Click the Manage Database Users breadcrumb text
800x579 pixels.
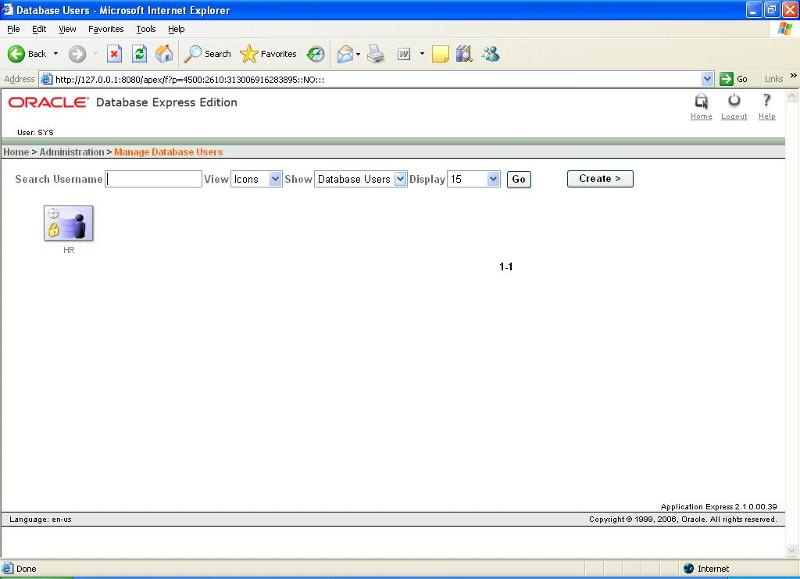pos(168,152)
